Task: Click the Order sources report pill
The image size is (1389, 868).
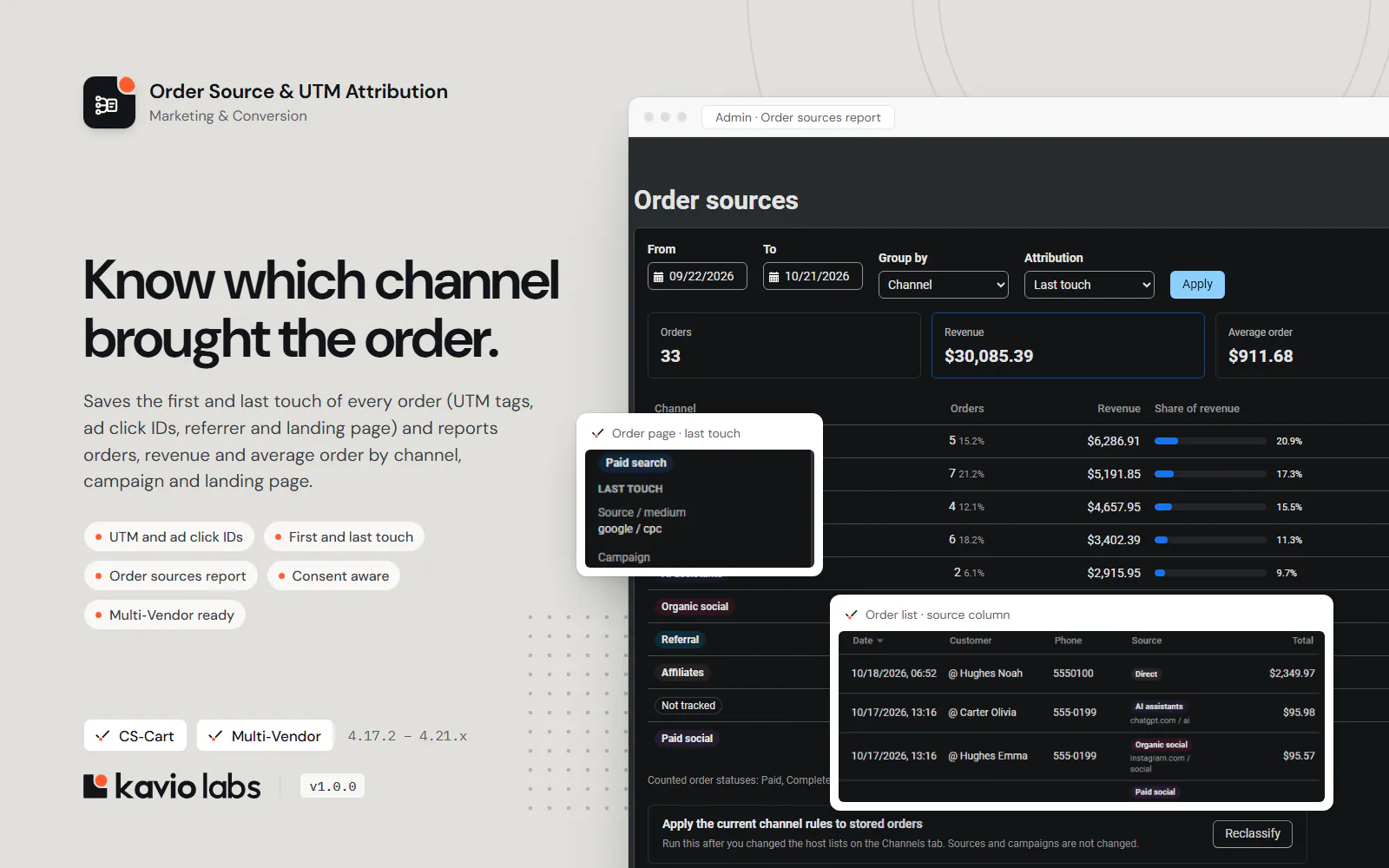Action: click(171, 576)
